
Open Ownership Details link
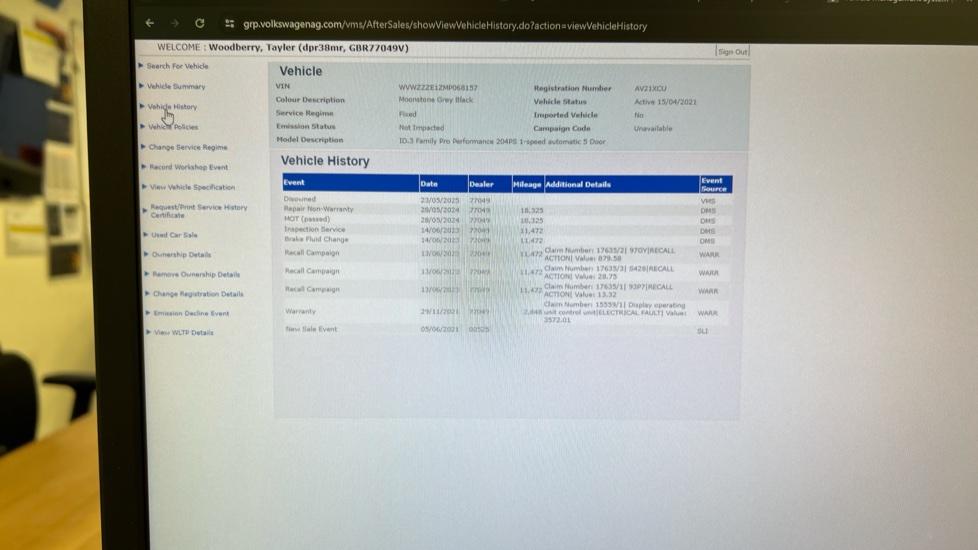(182, 254)
